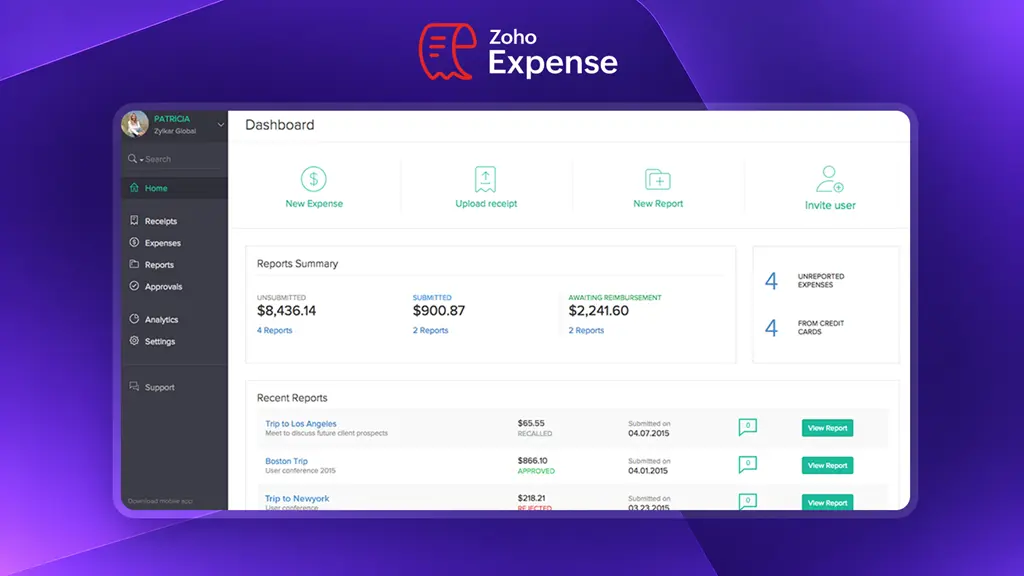Open comments on Trip to Newyork
1024x576 pixels.
pyautogui.click(x=748, y=501)
